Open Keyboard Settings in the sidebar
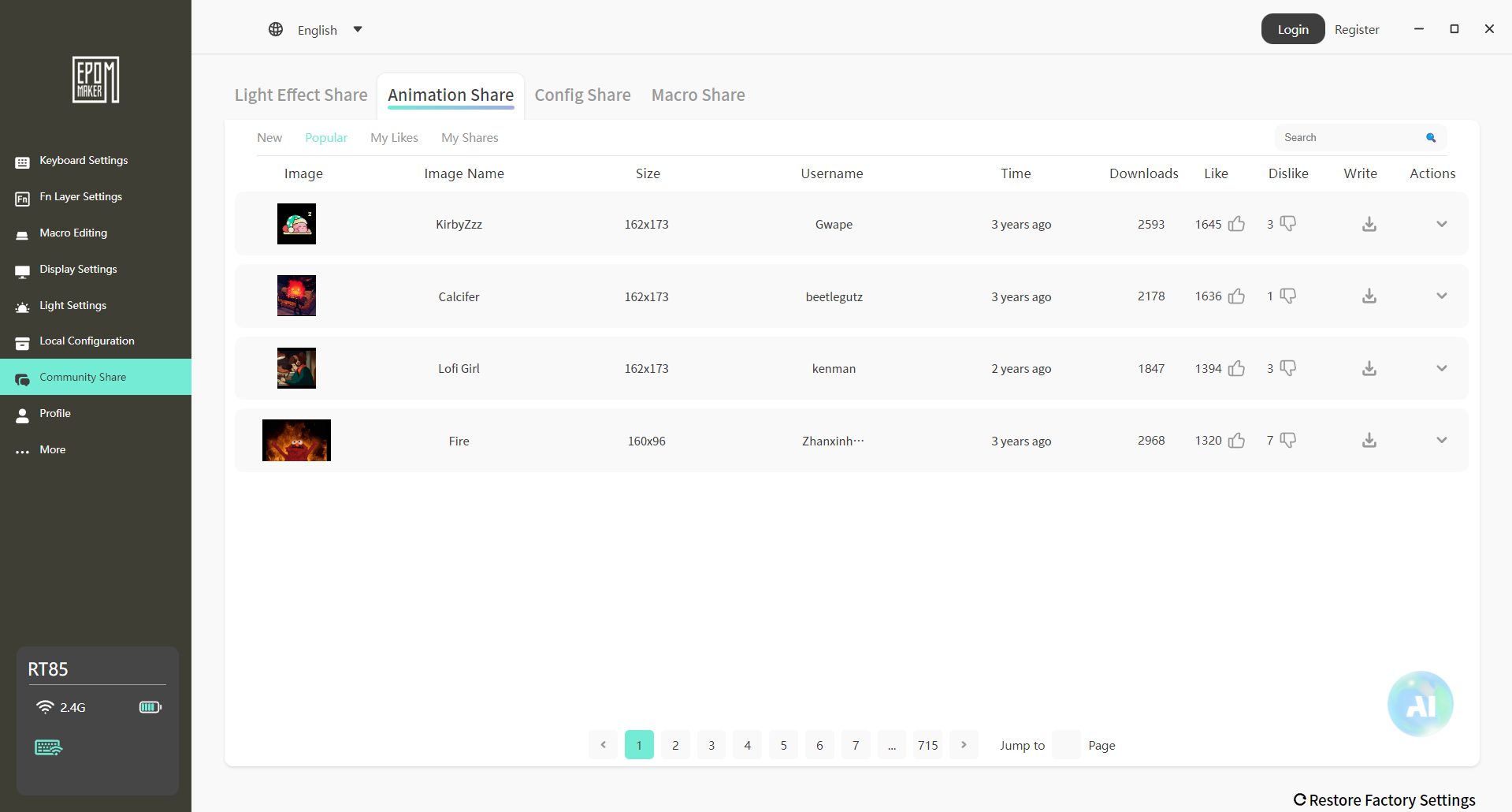Viewport: 1512px width, 812px height. [84, 161]
